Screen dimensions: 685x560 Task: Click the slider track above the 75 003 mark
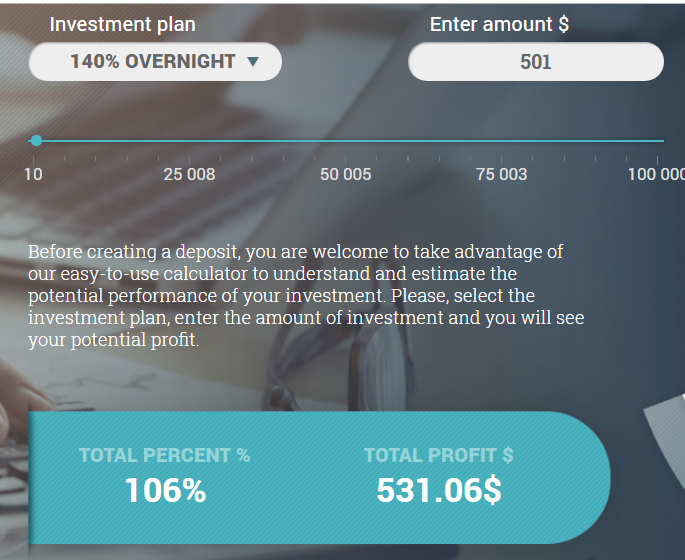(x=502, y=141)
